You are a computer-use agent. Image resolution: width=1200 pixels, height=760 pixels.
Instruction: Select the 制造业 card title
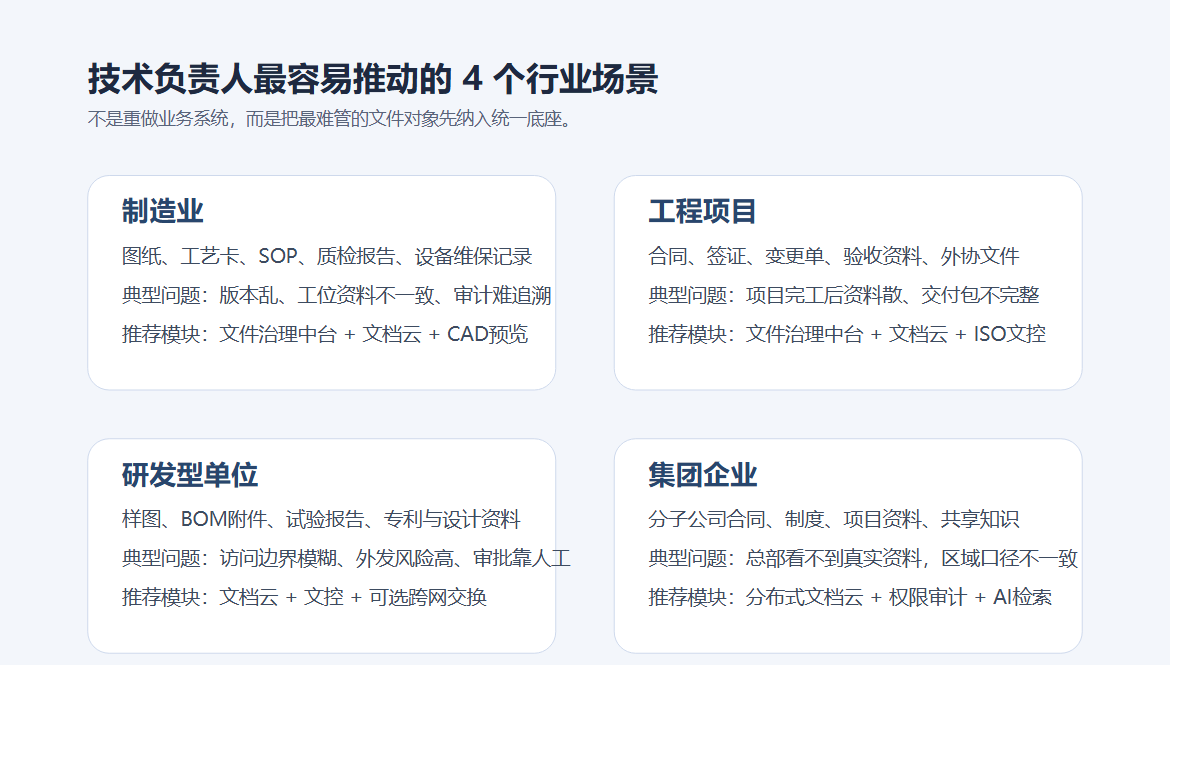pos(163,211)
